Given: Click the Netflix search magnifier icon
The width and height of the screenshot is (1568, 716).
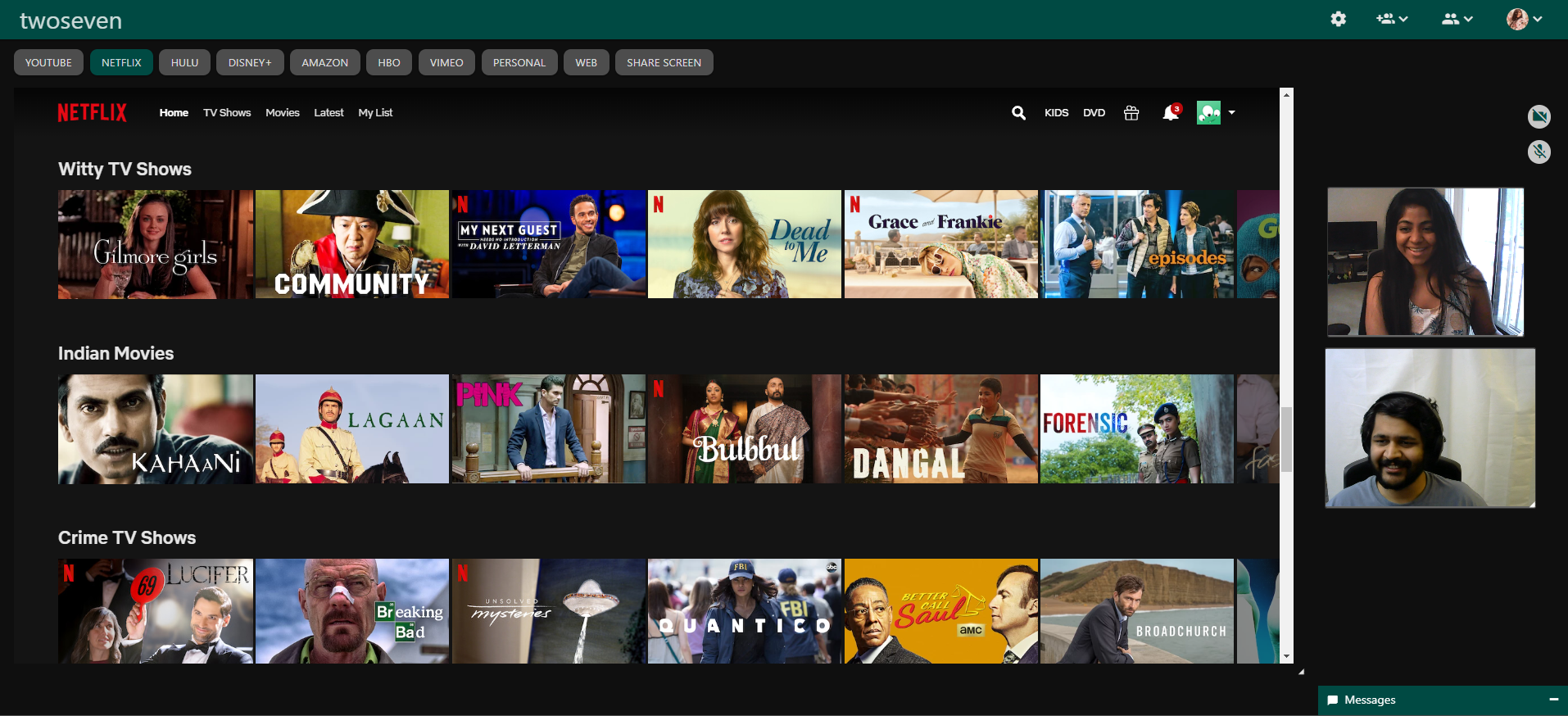Looking at the screenshot, I should tap(1018, 113).
